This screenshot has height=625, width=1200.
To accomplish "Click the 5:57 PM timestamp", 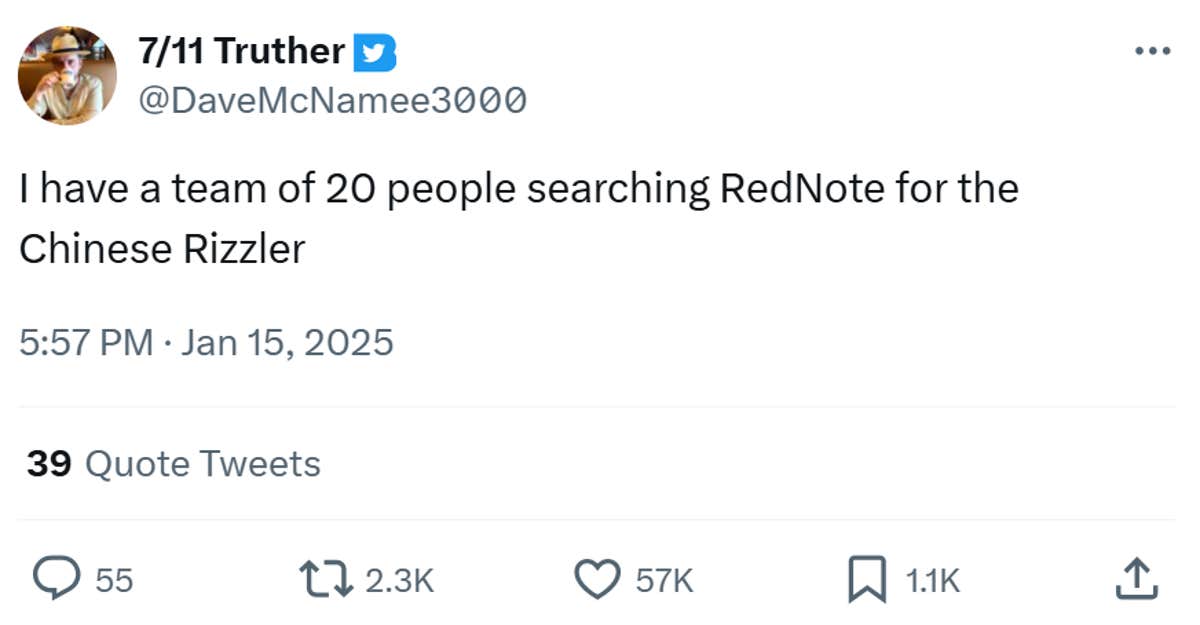I will click(x=86, y=343).
